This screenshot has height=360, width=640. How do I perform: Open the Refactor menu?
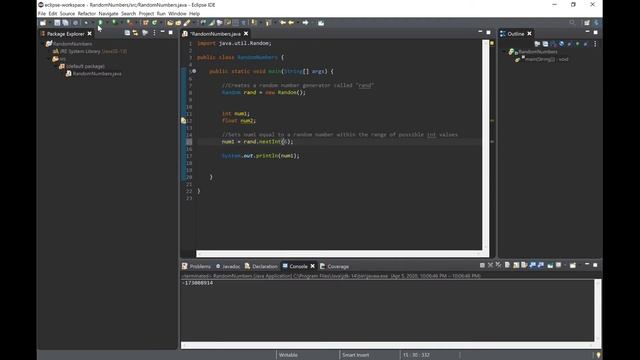pyautogui.click(x=87, y=13)
